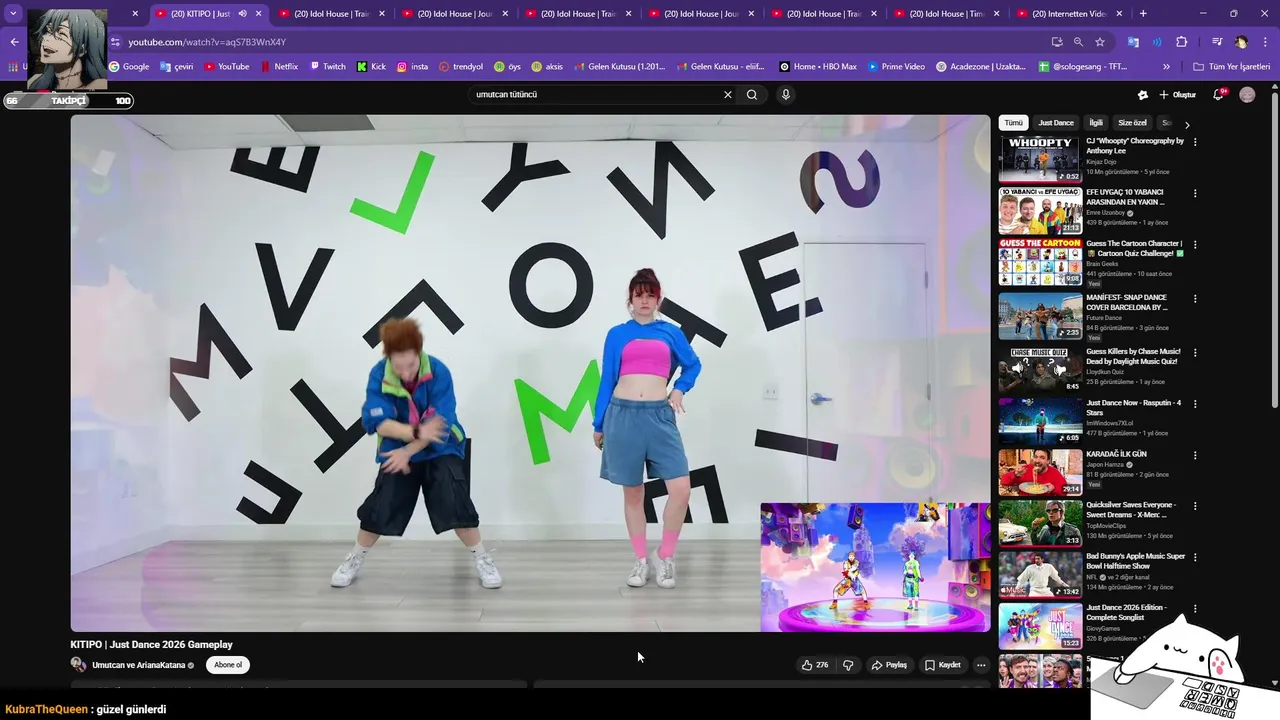The image size is (1280, 720).
Task: Open options for Rasputin video
Action: pyautogui.click(x=1195, y=404)
